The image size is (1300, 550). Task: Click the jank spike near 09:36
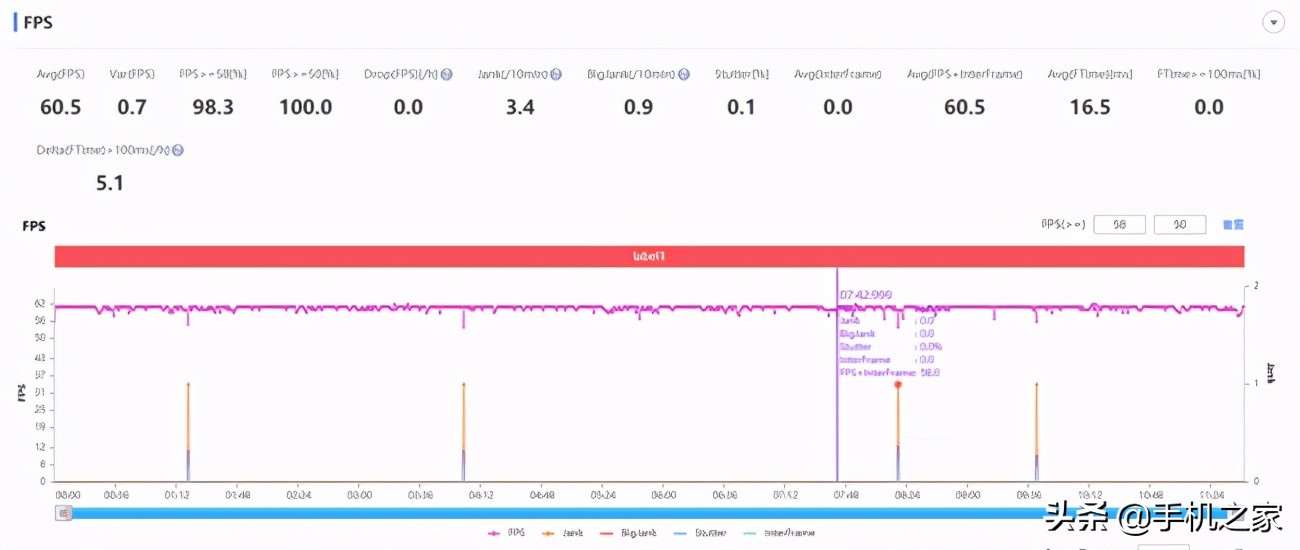tap(1036, 431)
